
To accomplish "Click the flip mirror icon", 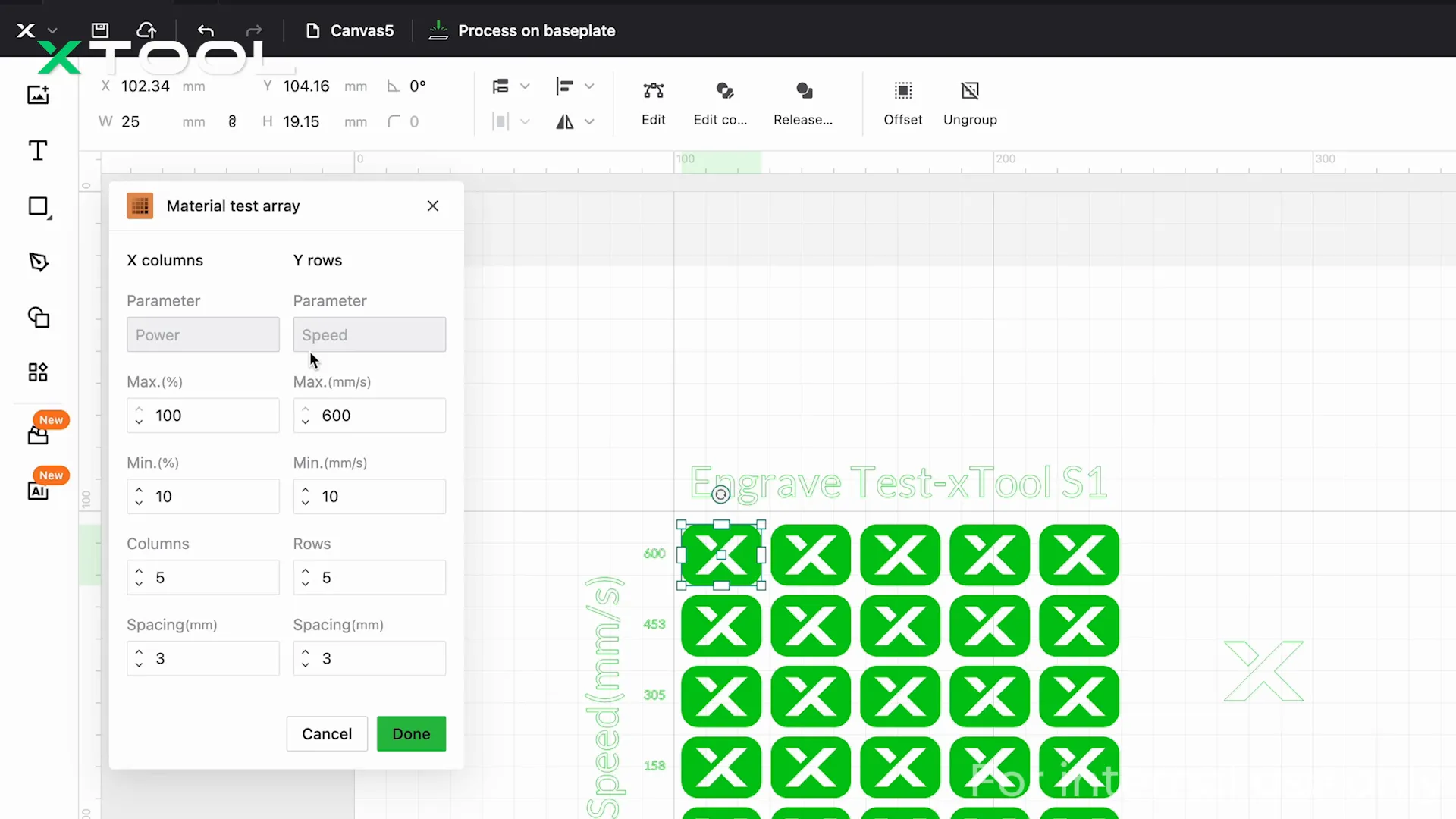I will (565, 121).
